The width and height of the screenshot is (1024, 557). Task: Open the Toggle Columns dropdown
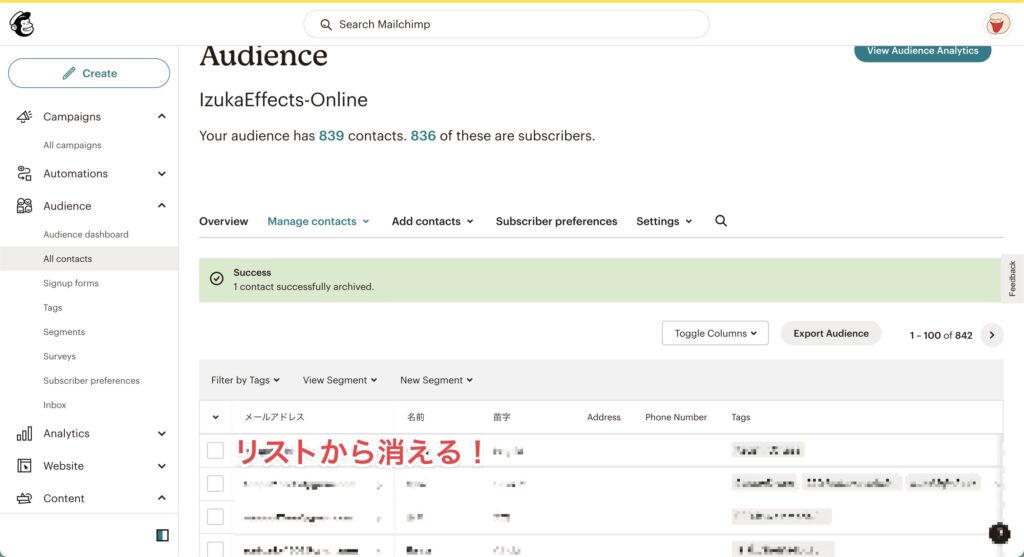[715, 333]
